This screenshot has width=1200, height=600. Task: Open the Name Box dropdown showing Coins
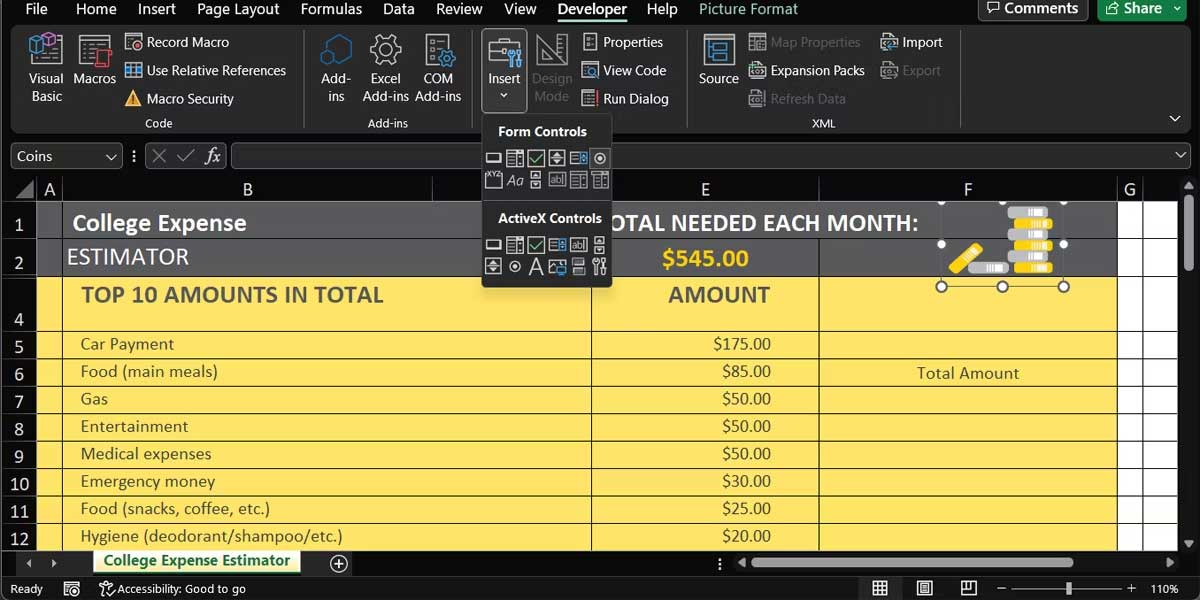click(x=110, y=155)
